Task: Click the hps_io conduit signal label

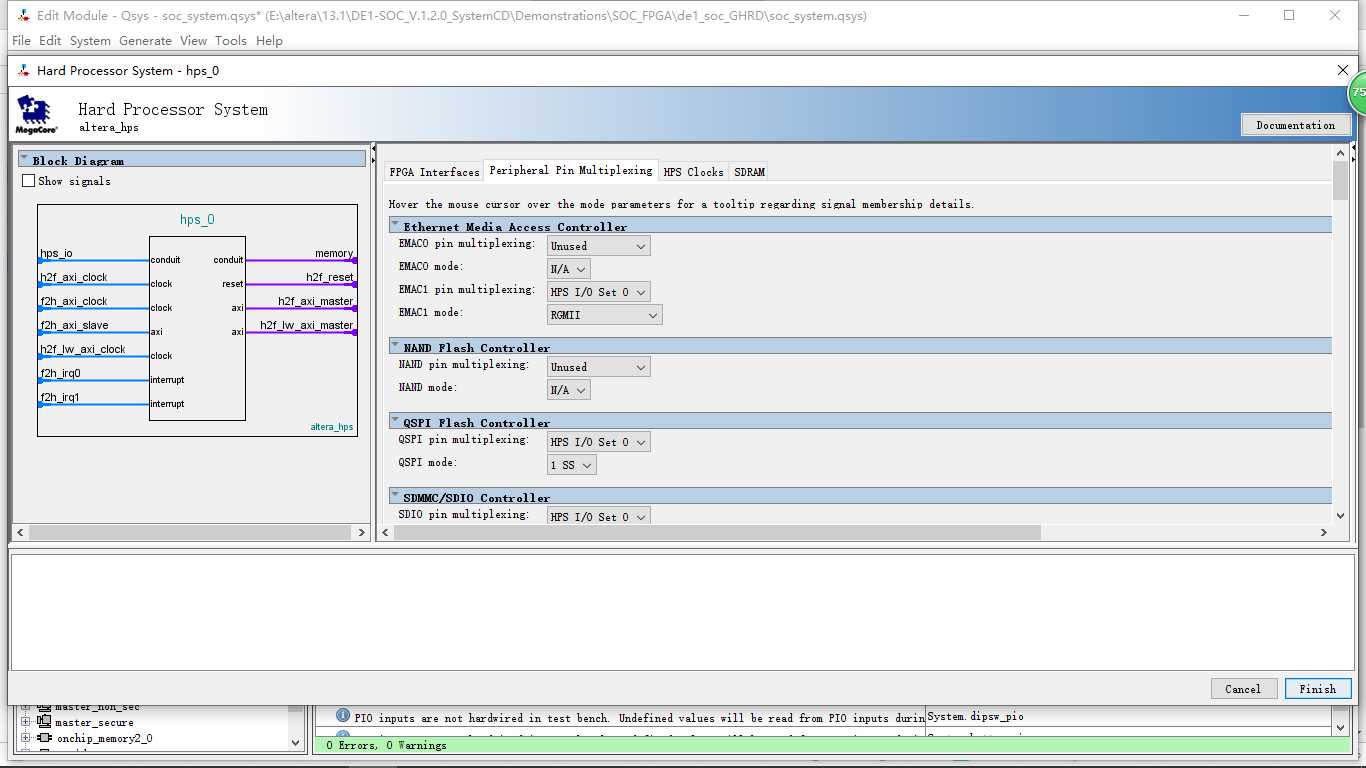Action: 57,253
